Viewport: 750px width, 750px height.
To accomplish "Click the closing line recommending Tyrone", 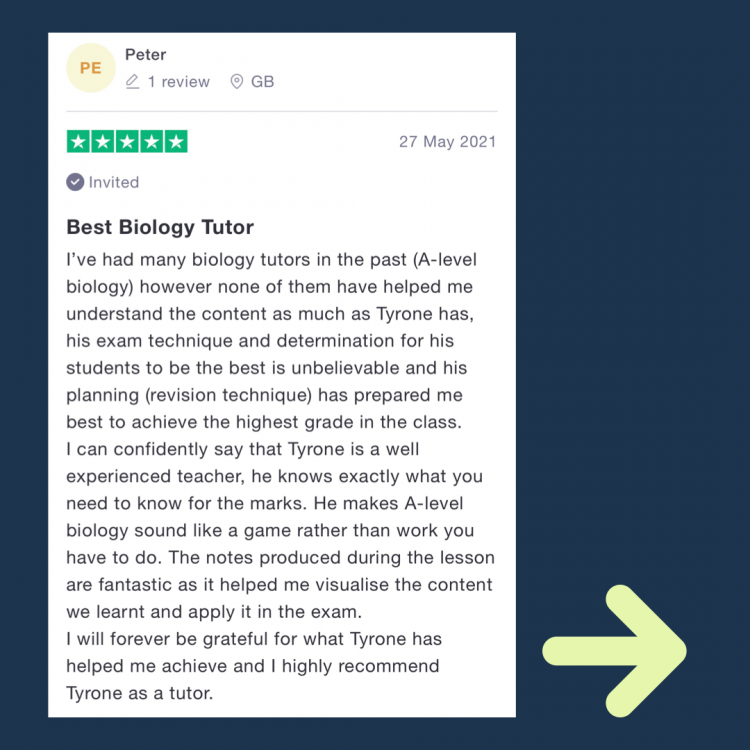I will [x=254, y=666].
